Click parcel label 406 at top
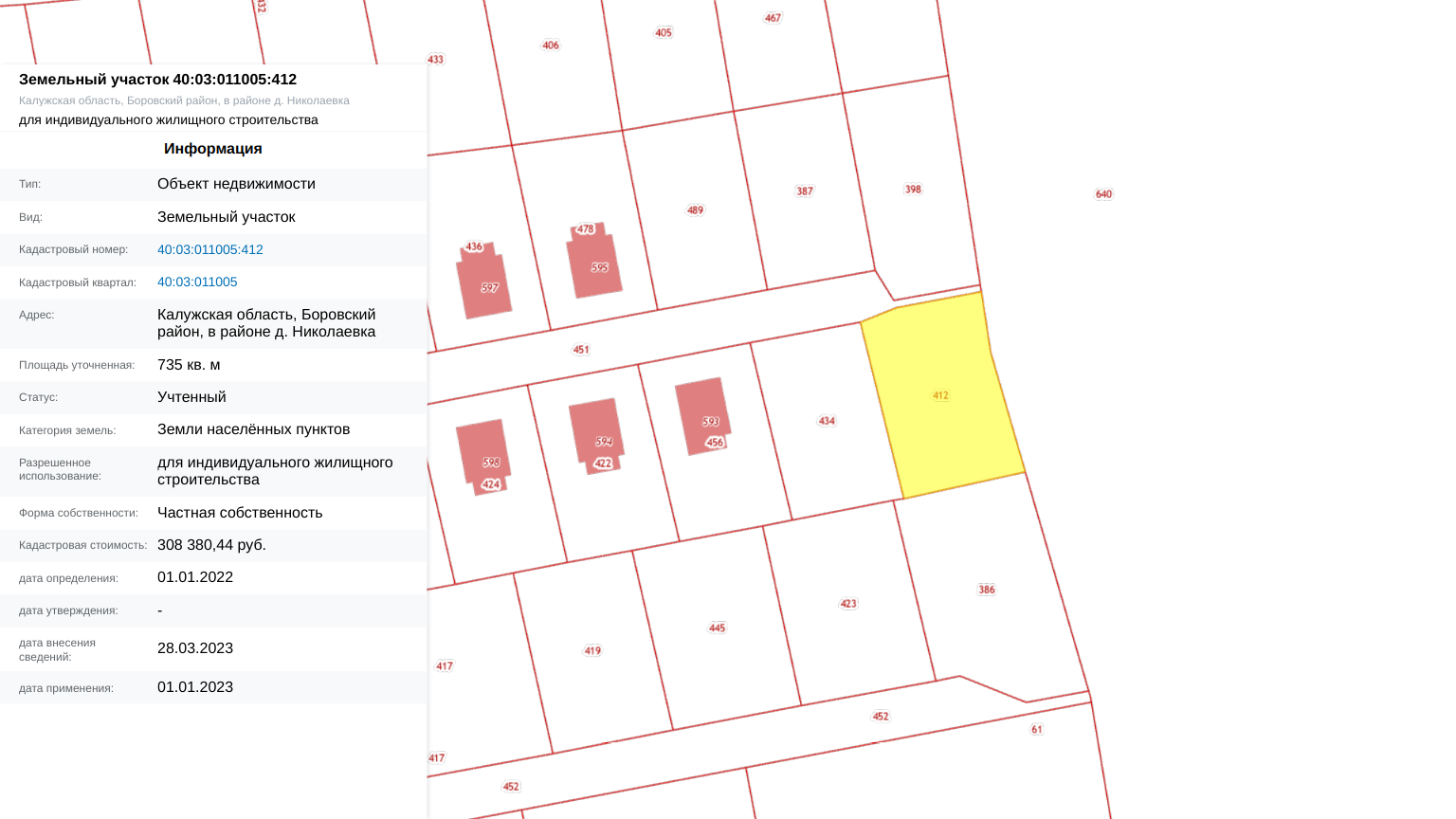 point(551,45)
